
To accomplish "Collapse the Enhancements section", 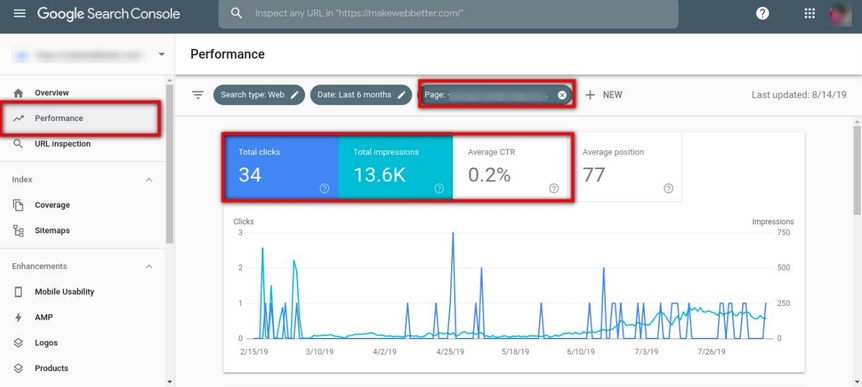I will point(148,266).
